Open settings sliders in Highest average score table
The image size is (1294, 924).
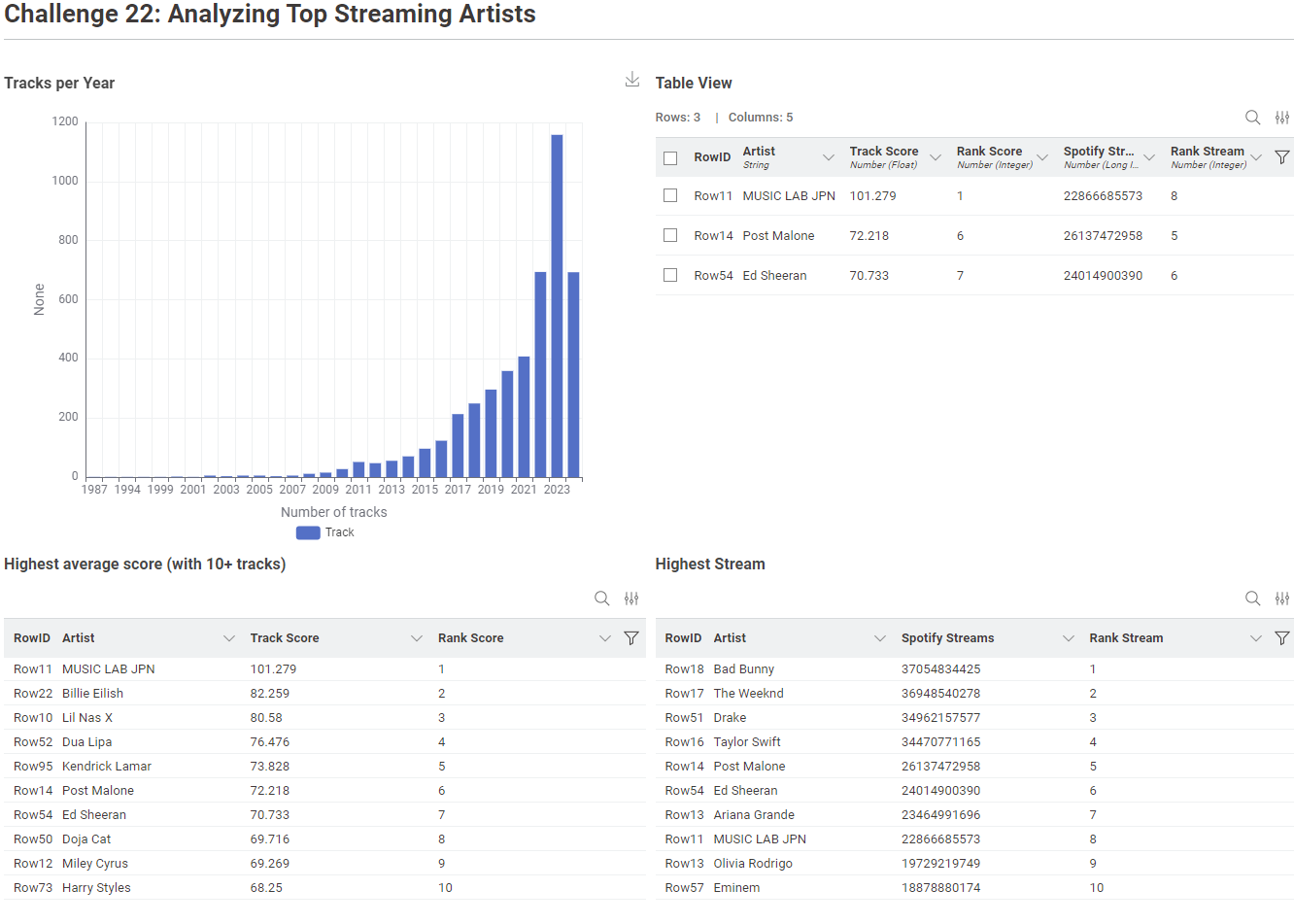pos(631,599)
